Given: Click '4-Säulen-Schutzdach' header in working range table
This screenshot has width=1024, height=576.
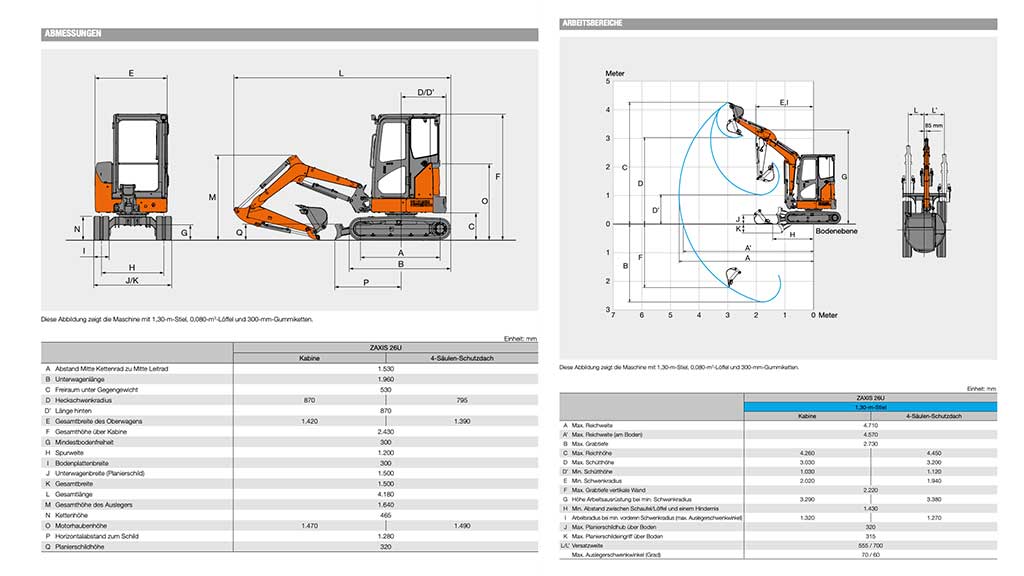Looking at the screenshot, I should 934,416.
